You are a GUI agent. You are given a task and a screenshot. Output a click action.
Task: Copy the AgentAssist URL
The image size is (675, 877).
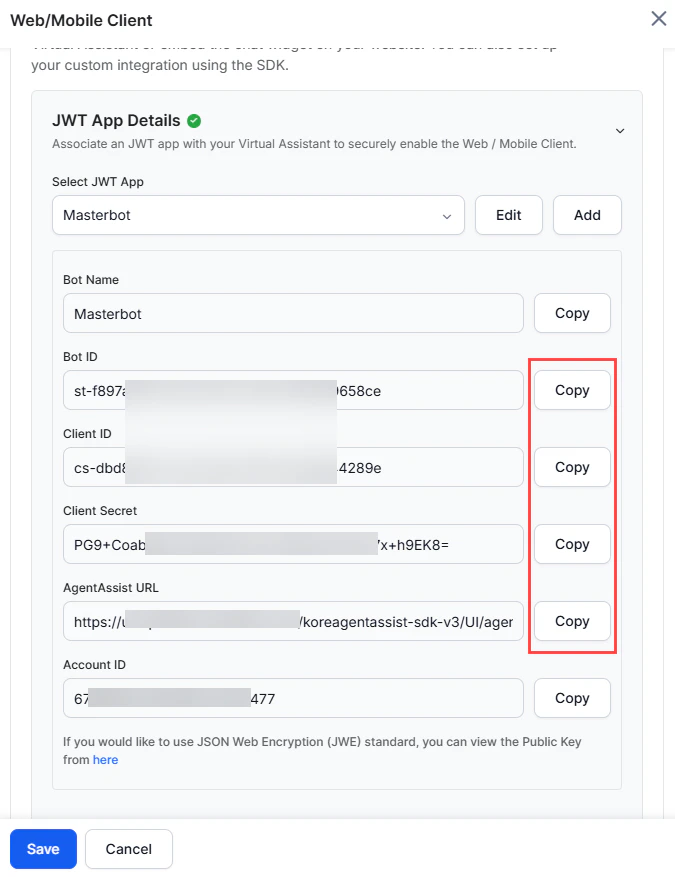click(572, 621)
